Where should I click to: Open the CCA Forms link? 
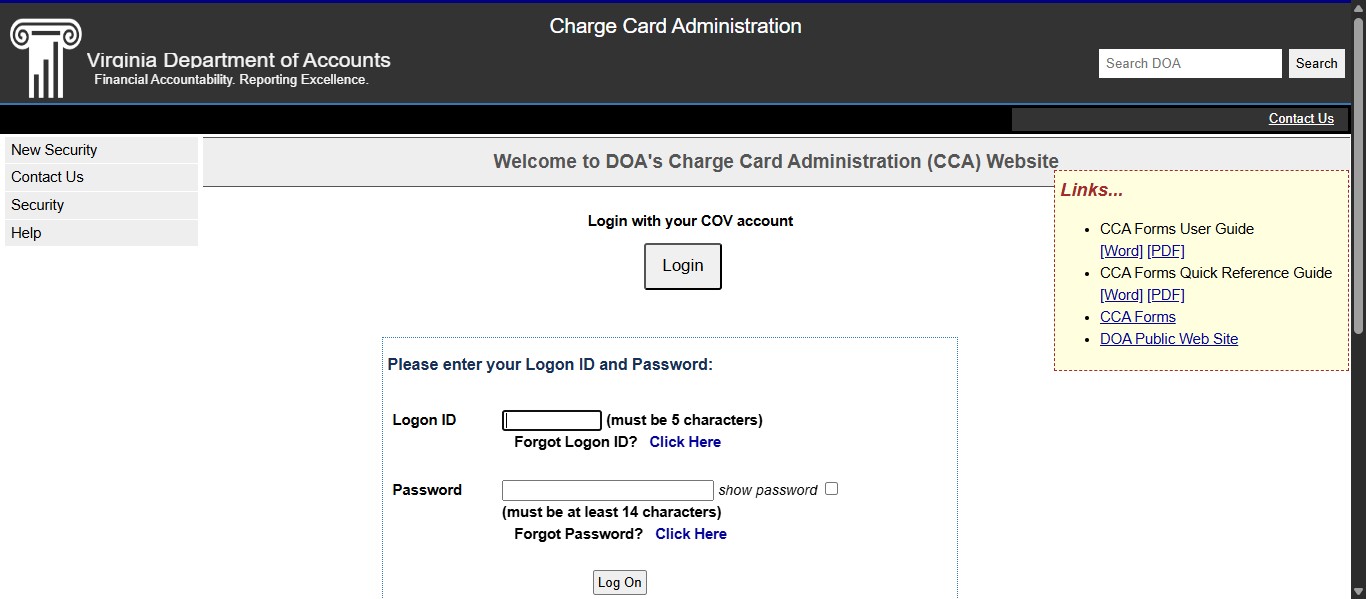pyautogui.click(x=1137, y=317)
